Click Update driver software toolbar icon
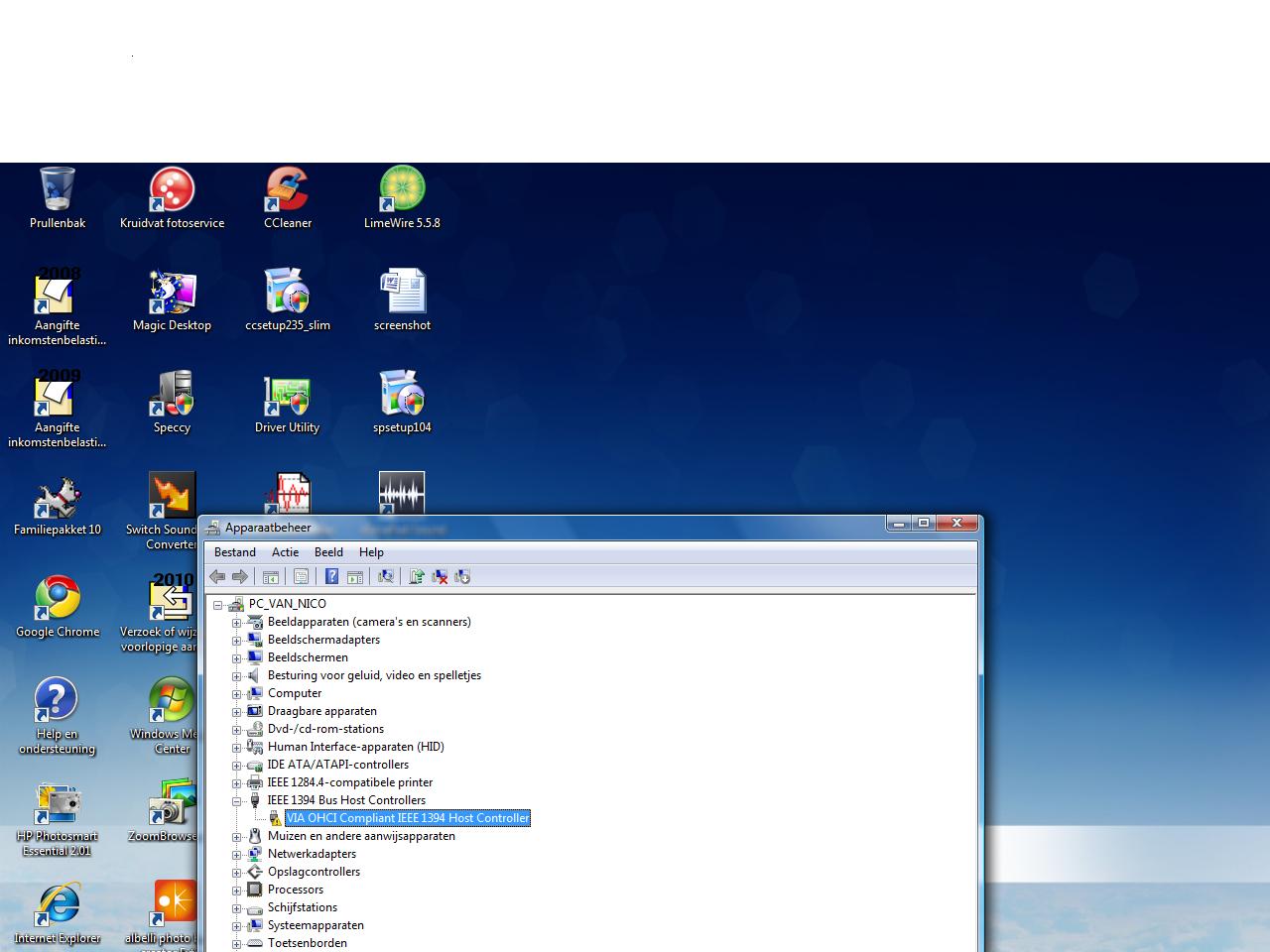The height and width of the screenshot is (952, 1270). point(417,577)
